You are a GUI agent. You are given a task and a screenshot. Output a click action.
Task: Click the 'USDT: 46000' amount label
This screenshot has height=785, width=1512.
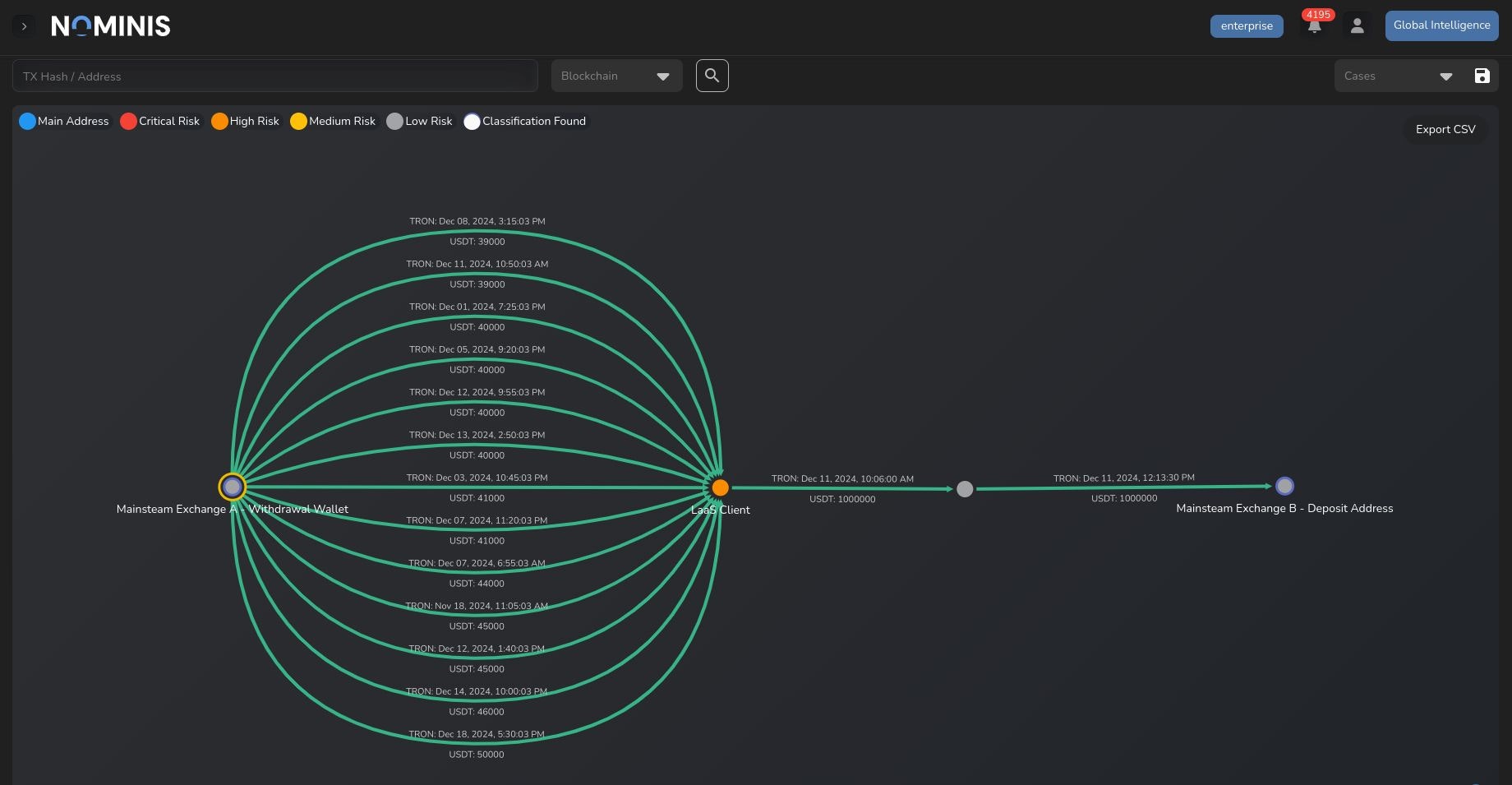coord(477,712)
